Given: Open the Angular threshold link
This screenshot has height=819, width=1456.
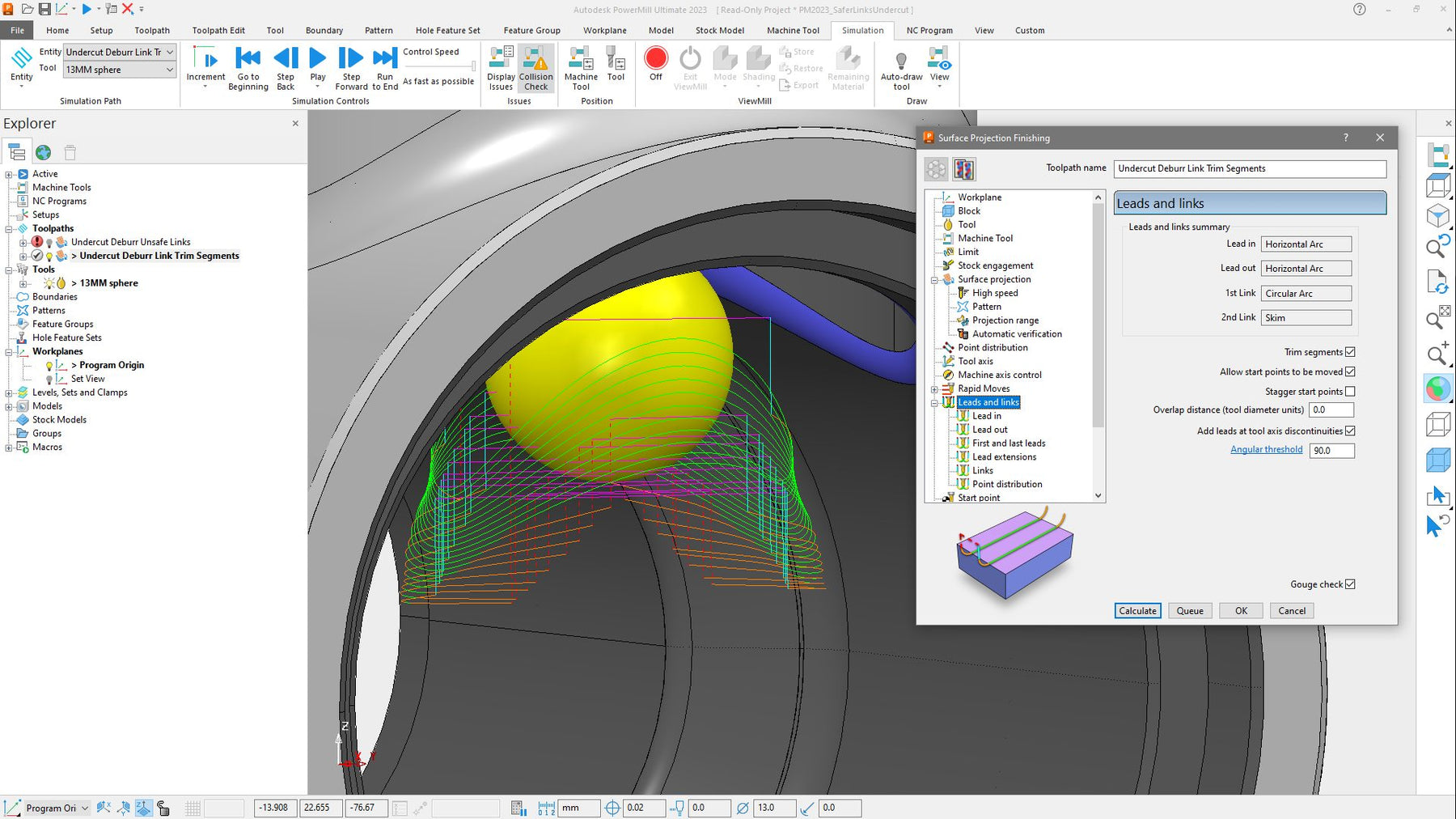Looking at the screenshot, I should (x=1266, y=450).
